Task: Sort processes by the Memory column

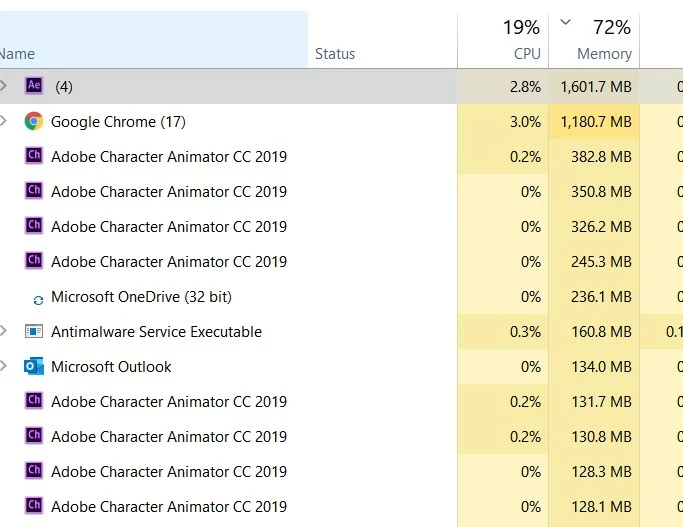Action: pyautogui.click(x=594, y=40)
